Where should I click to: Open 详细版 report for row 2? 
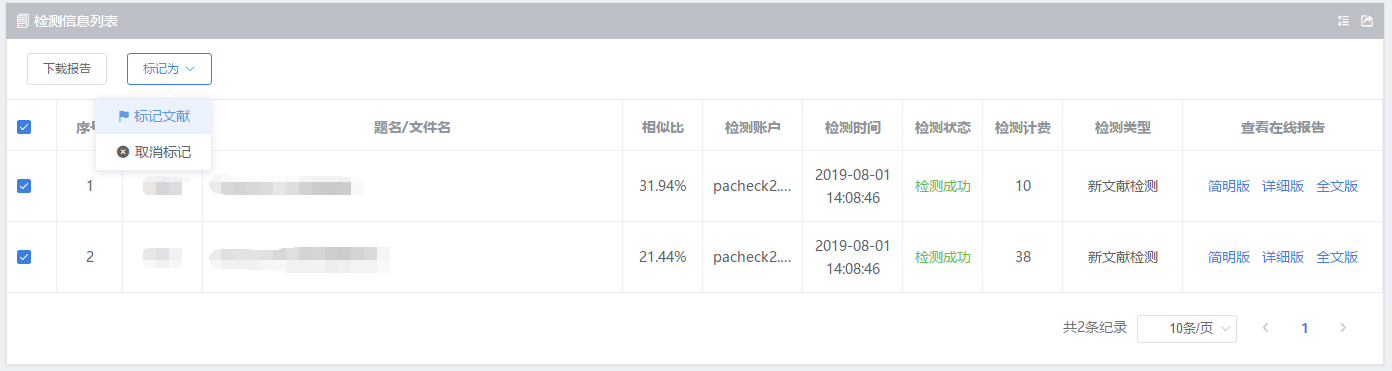1283,257
